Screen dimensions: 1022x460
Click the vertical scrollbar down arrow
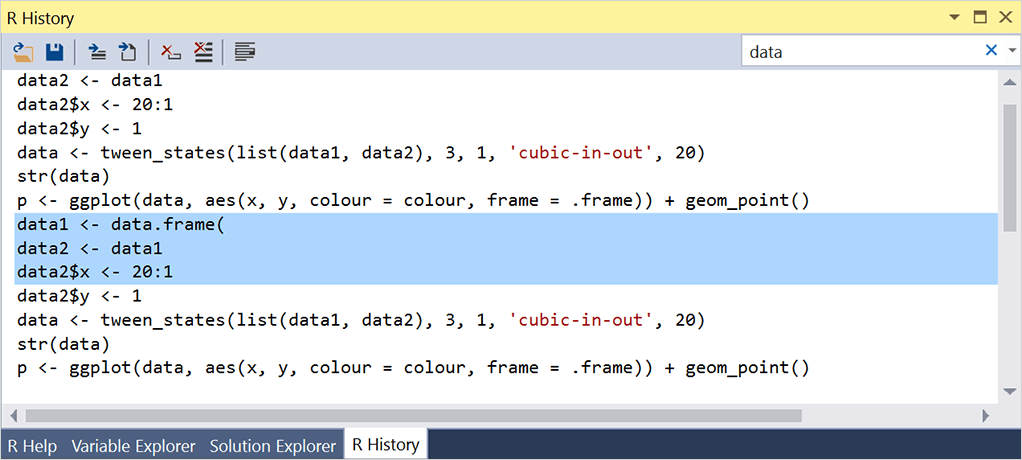(x=1010, y=391)
